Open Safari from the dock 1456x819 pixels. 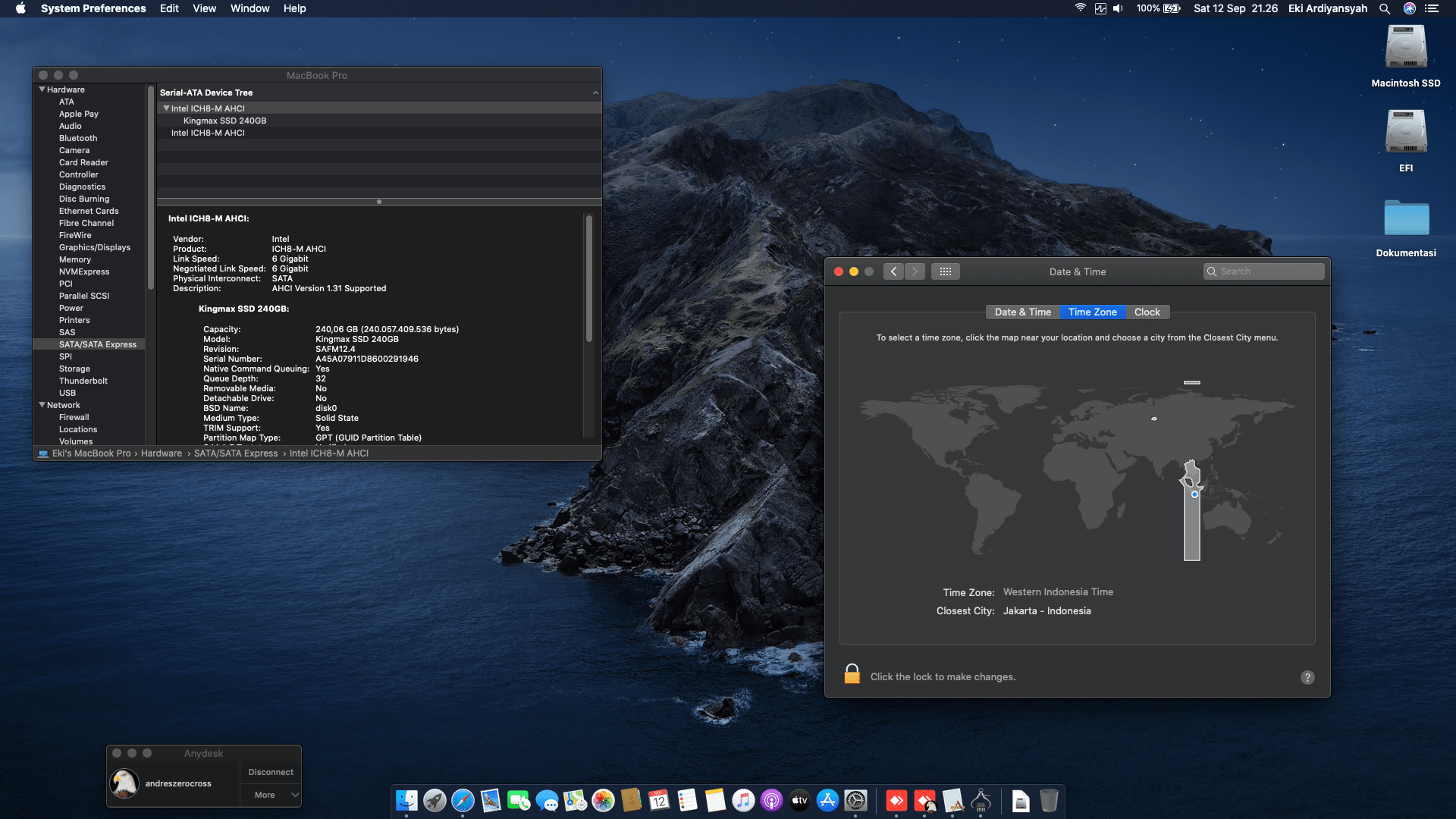[x=463, y=801]
